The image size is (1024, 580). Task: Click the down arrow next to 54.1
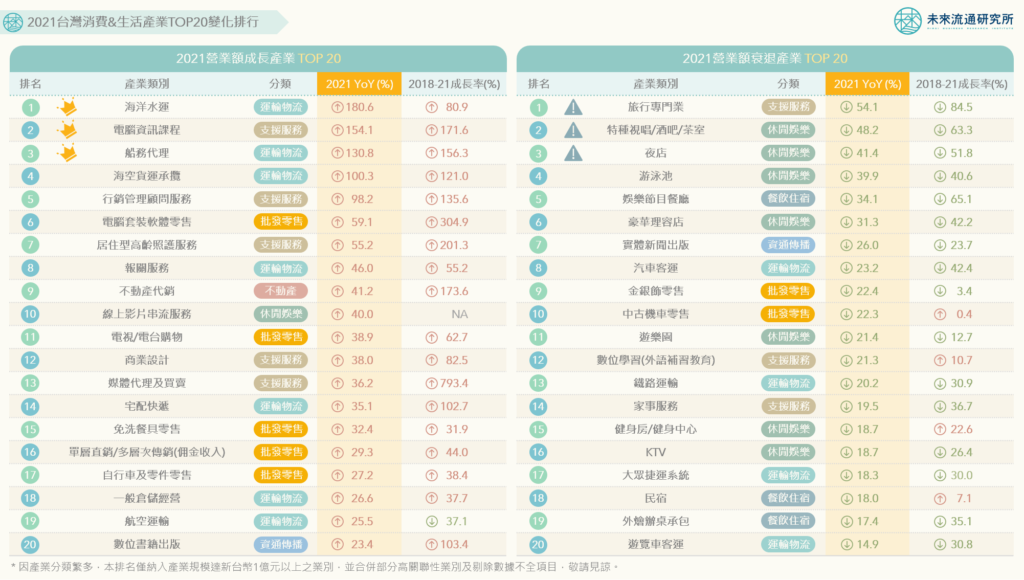(x=846, y=107)
